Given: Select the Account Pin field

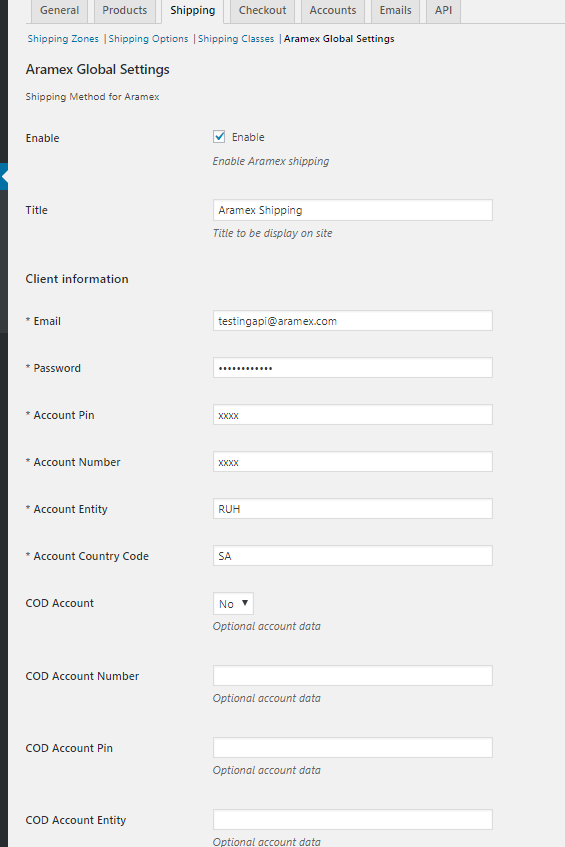Looking at the screenshot, I should [353, 415].
